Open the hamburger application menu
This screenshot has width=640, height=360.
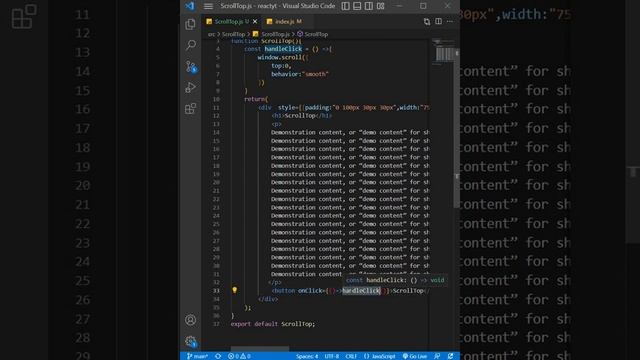pyautogui.click(x=208, y=6)
